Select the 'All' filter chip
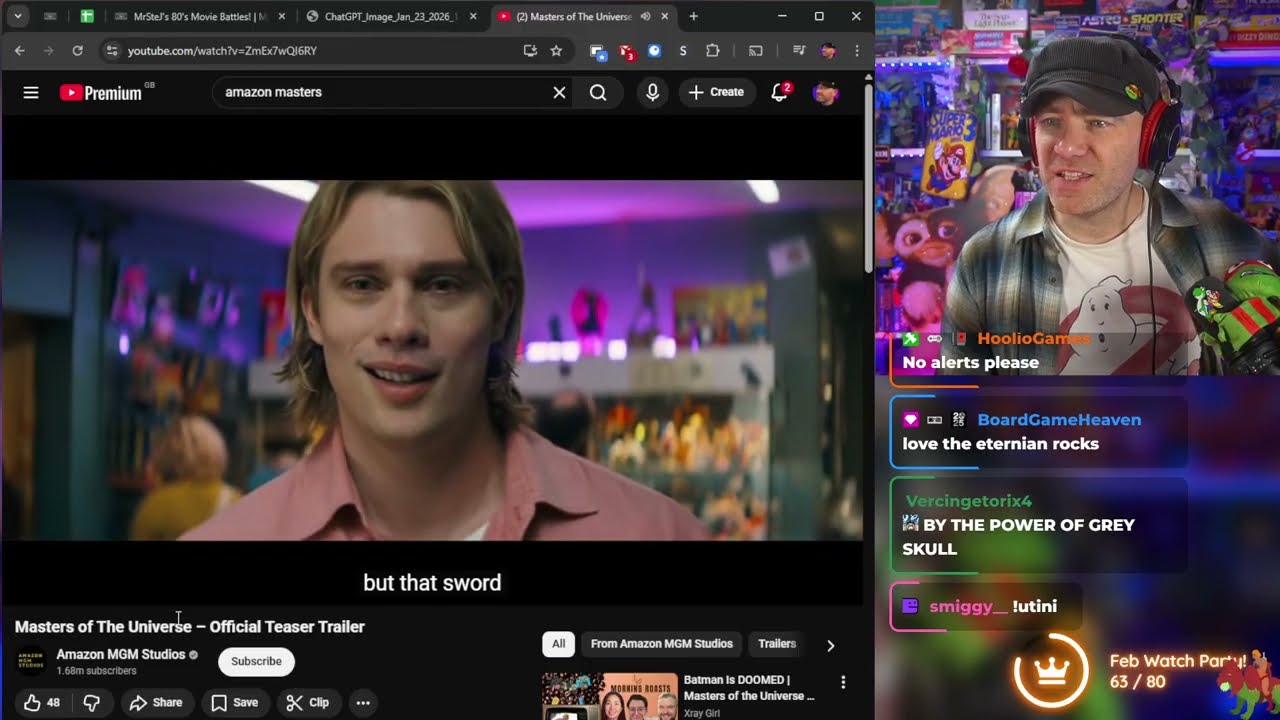Screen dimensions: 1280x720 (x=558, y=644)
